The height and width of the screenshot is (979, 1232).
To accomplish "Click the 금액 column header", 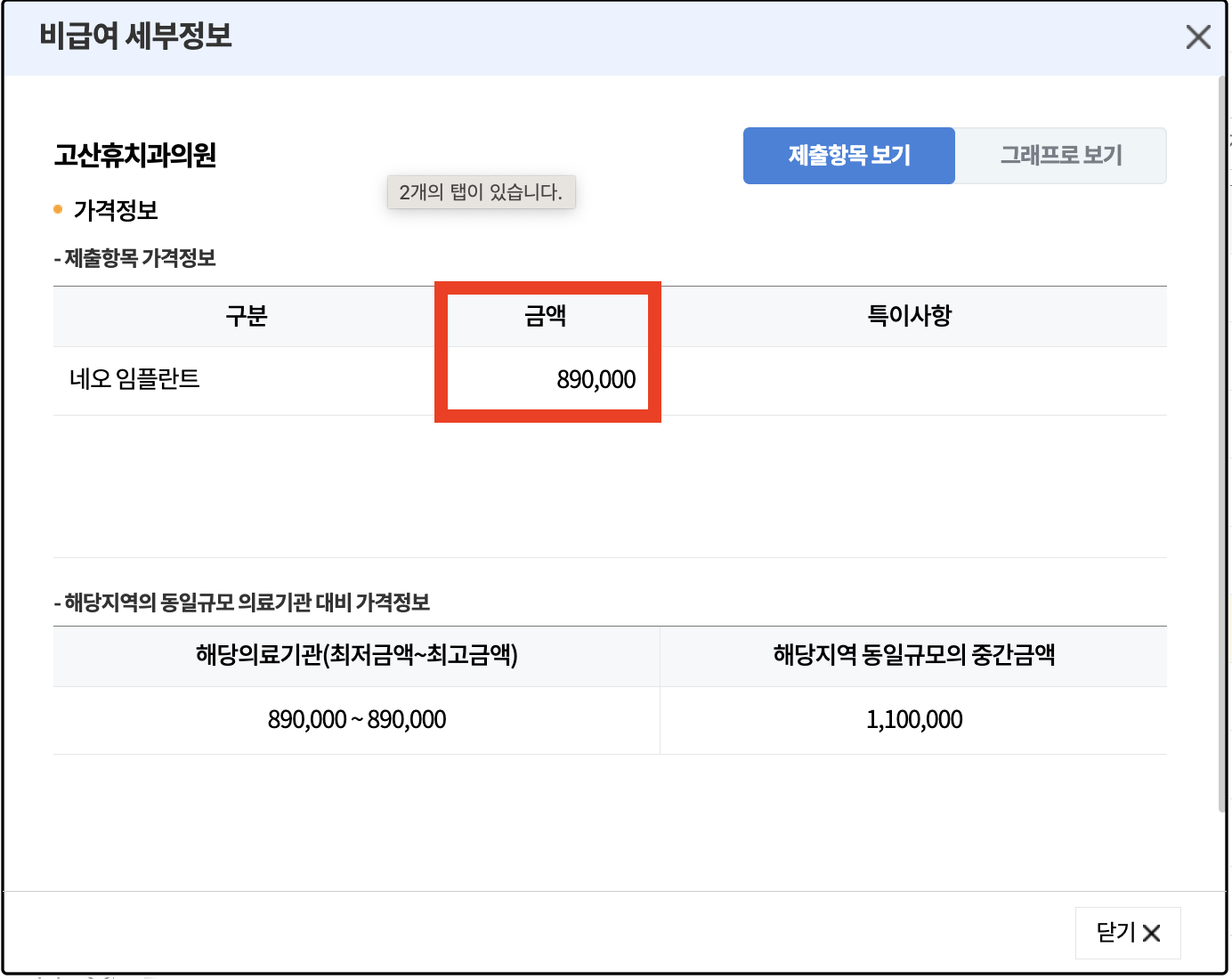I will (x=547, y=316).
